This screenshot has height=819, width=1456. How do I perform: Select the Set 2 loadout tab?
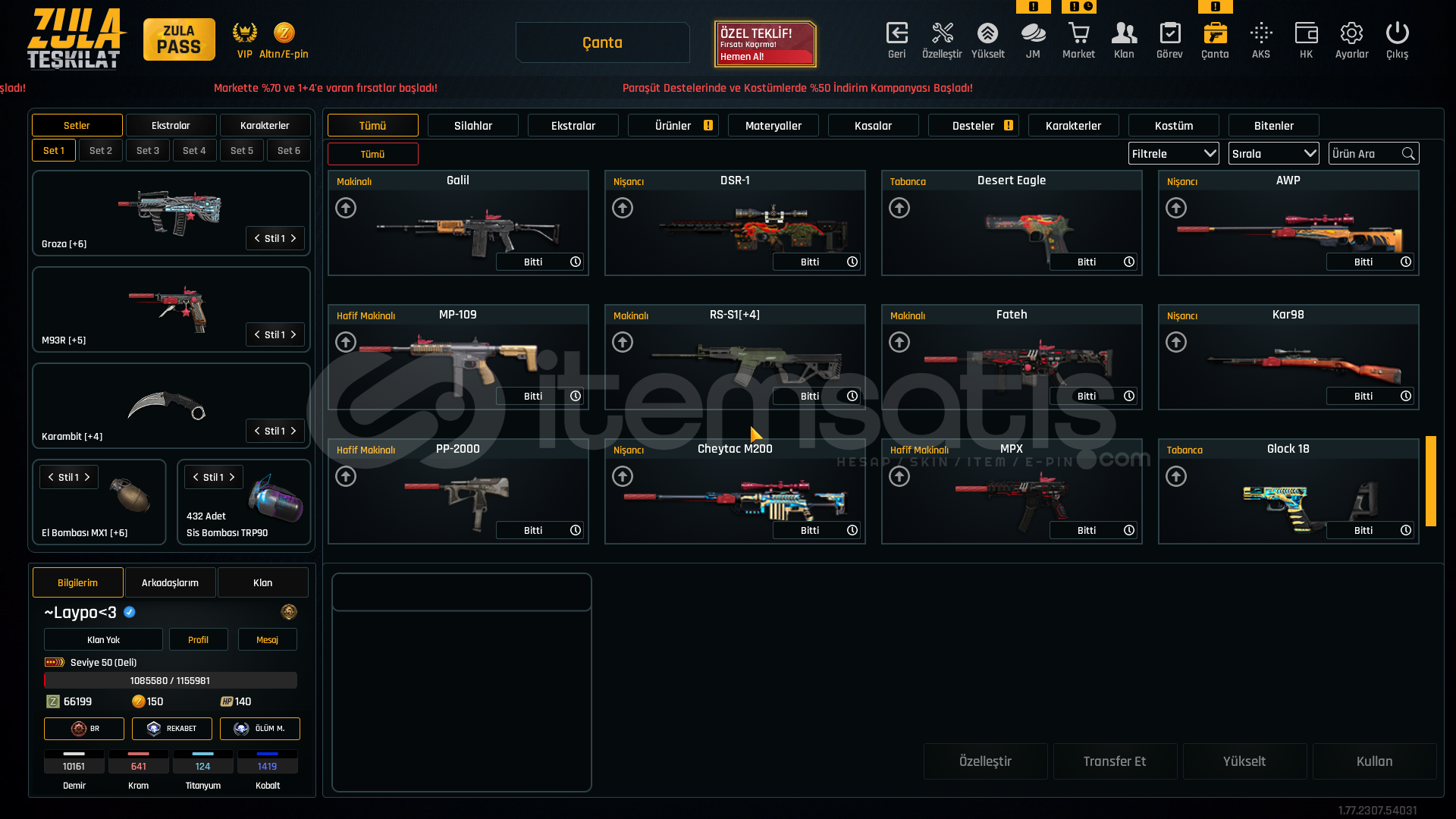101,150
